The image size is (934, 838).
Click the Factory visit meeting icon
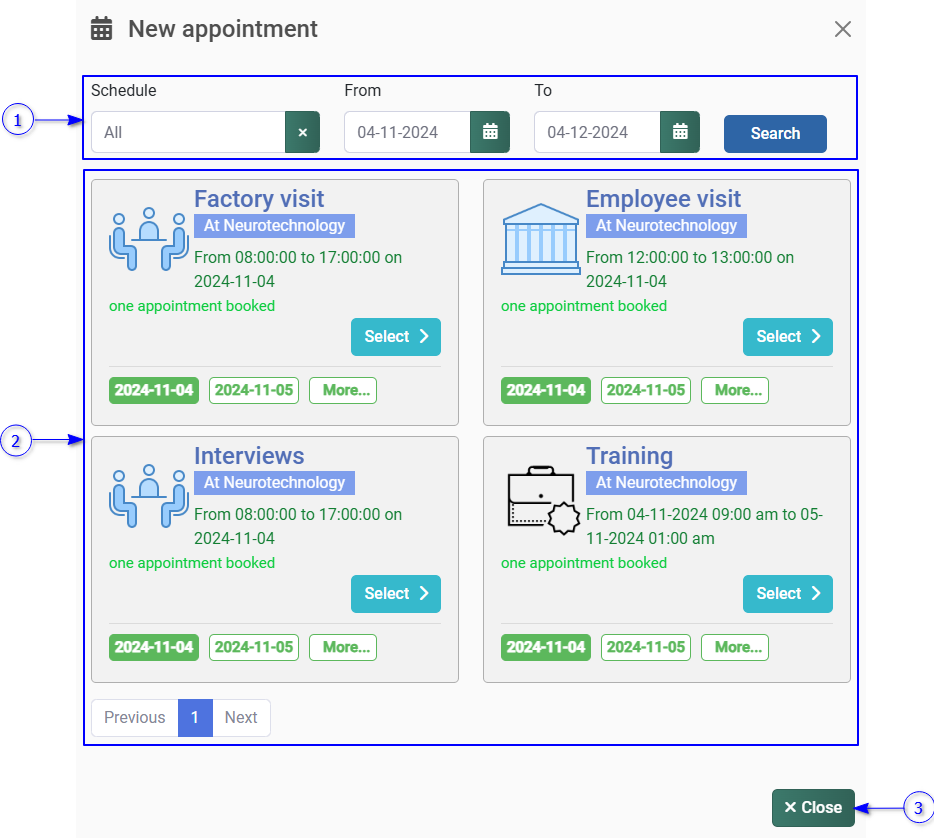click(149, 239)
